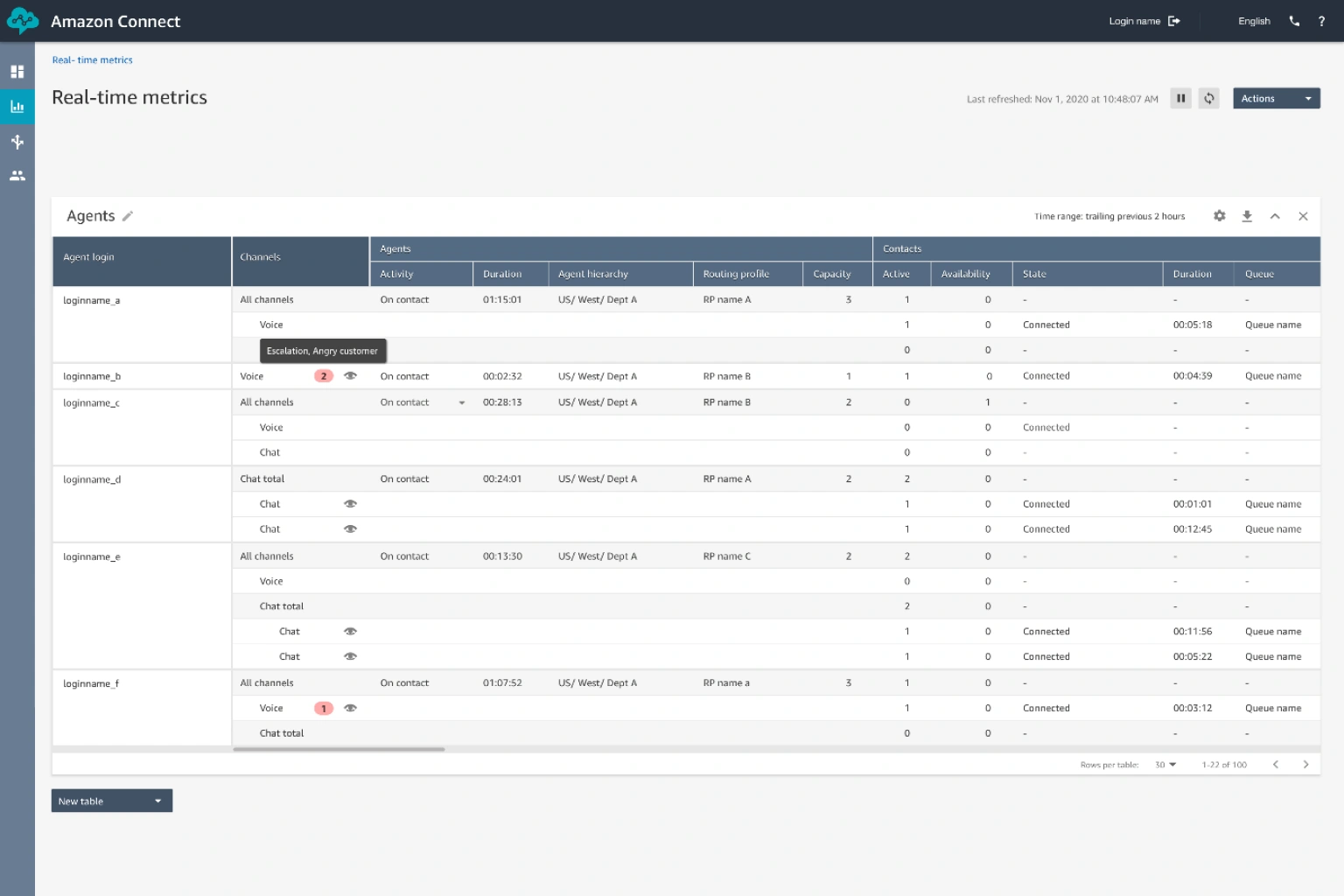Viewport: 1344px width, 896px height.
Task: Click the Chat total cell for loginname_d
Action: pyautogui.click(x=262, y=479)
